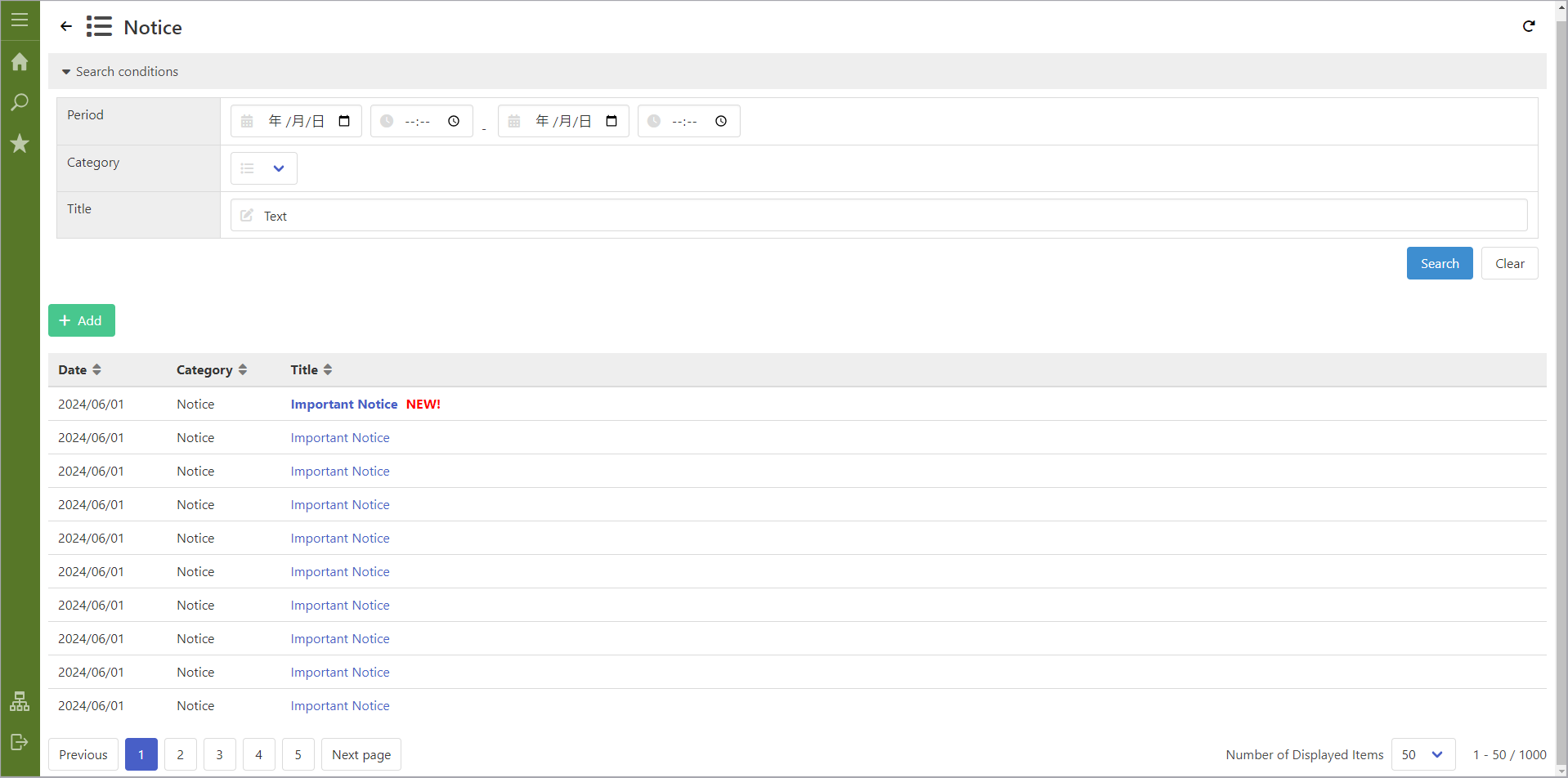Go to page 3
Screen dimensions: 1568x778
pos(220,754)
